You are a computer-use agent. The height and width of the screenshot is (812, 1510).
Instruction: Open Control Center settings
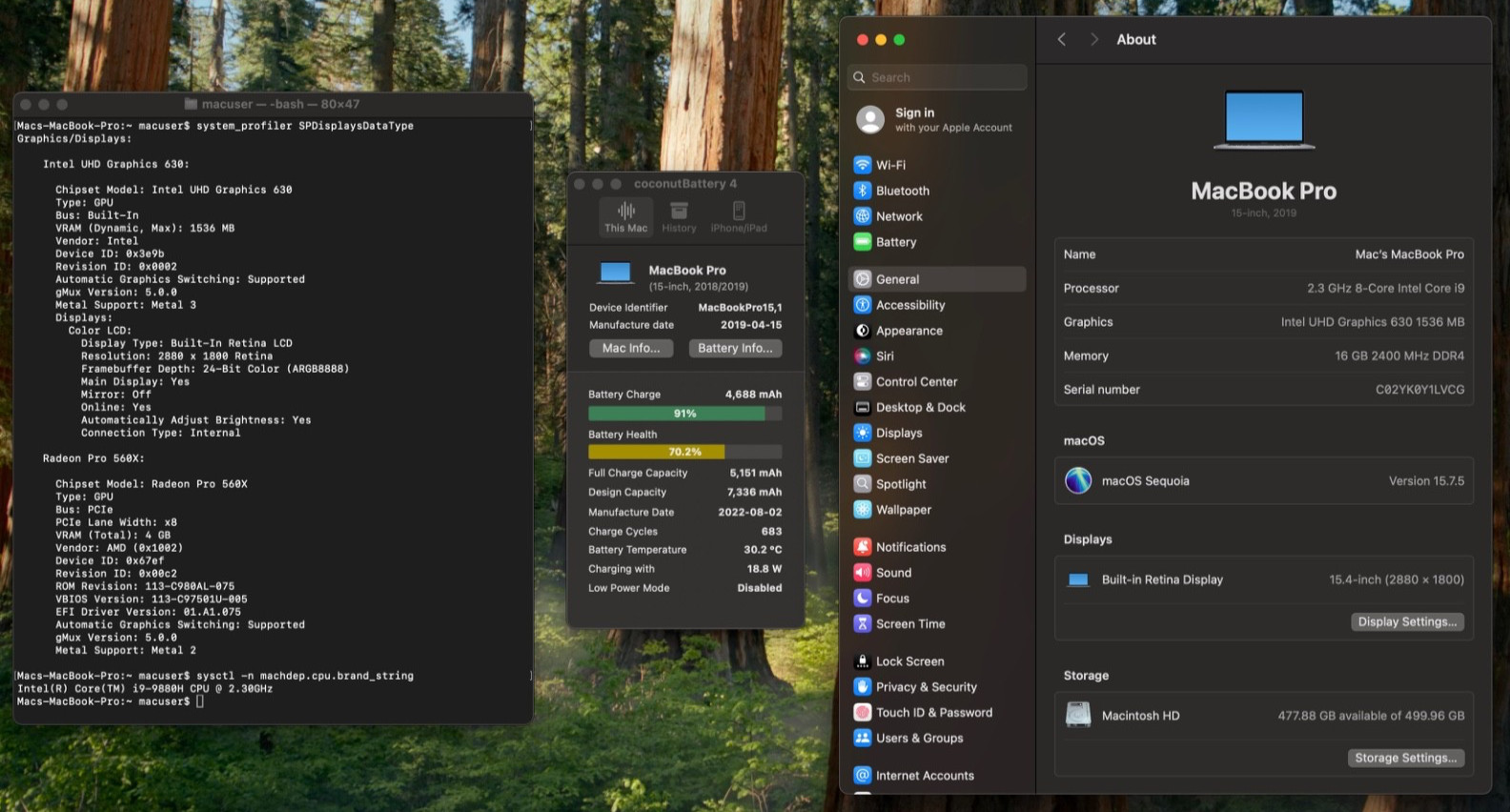tap(916, 381)
